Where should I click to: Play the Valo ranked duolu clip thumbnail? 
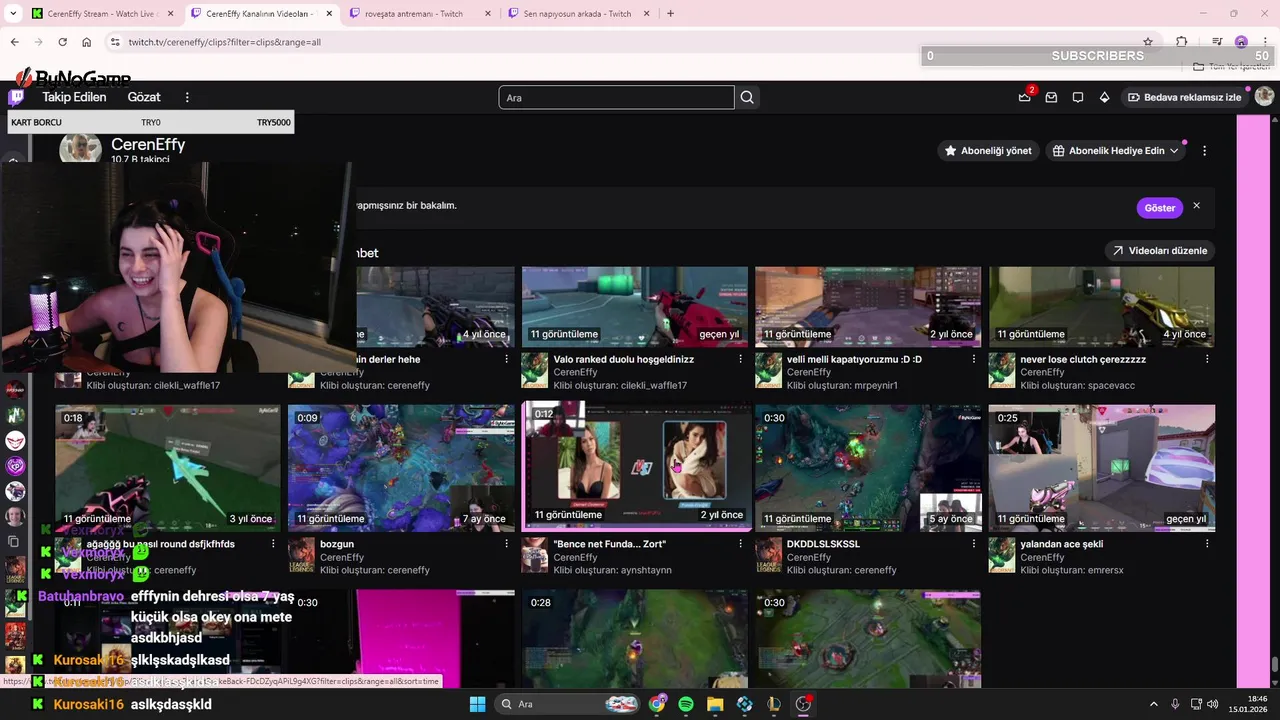(x=634, y=306)
